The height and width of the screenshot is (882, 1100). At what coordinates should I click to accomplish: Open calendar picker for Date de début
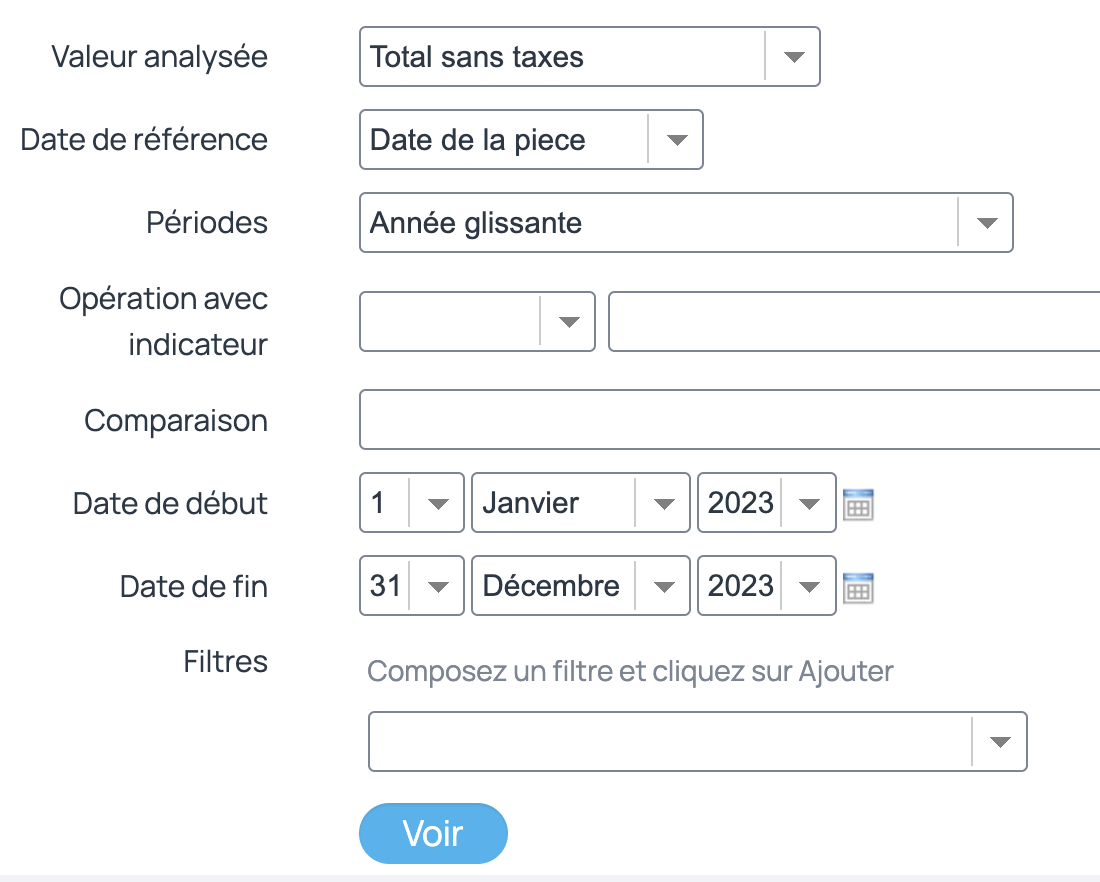point(857,505)
